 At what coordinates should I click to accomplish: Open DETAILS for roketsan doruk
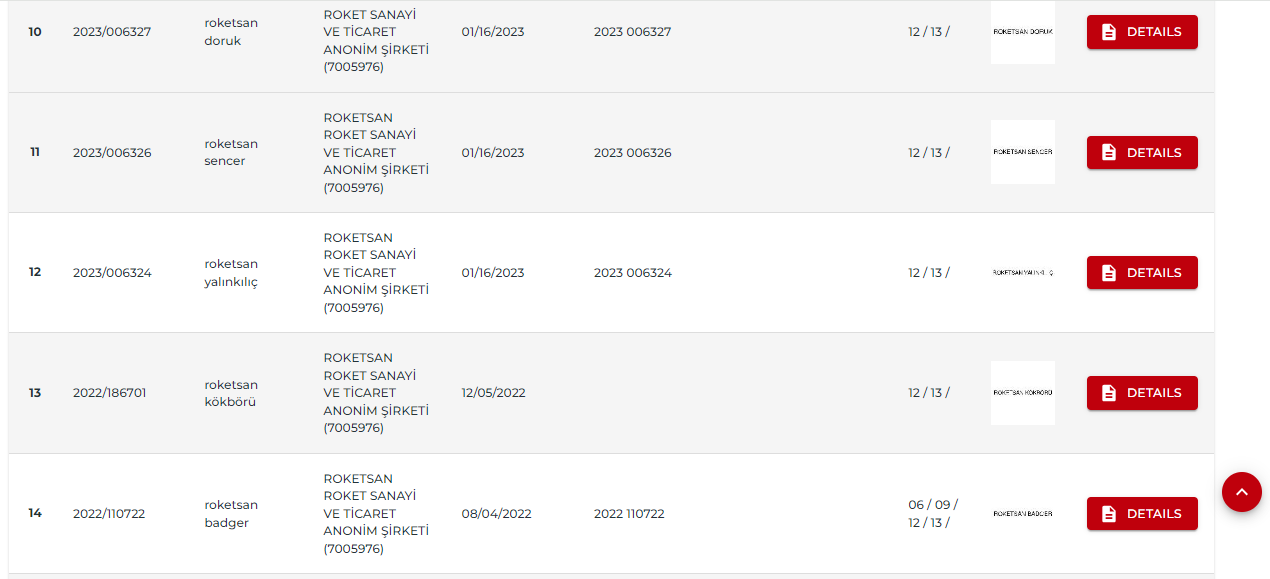pyautogui.click(x=1142, y=32)
